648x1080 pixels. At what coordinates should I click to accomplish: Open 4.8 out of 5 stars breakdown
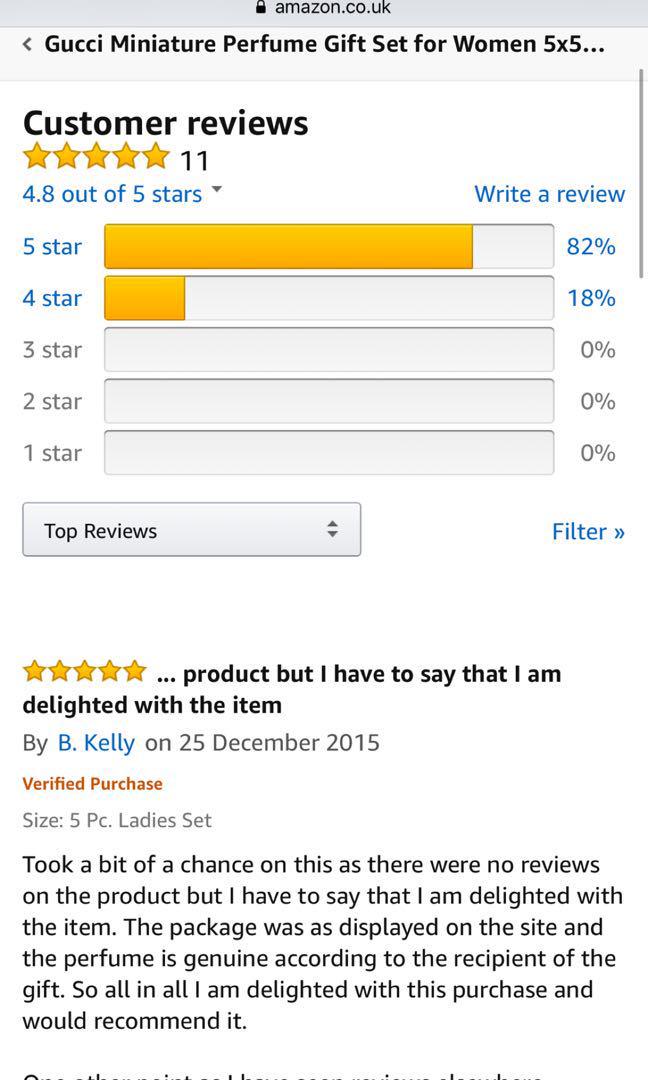112,194
